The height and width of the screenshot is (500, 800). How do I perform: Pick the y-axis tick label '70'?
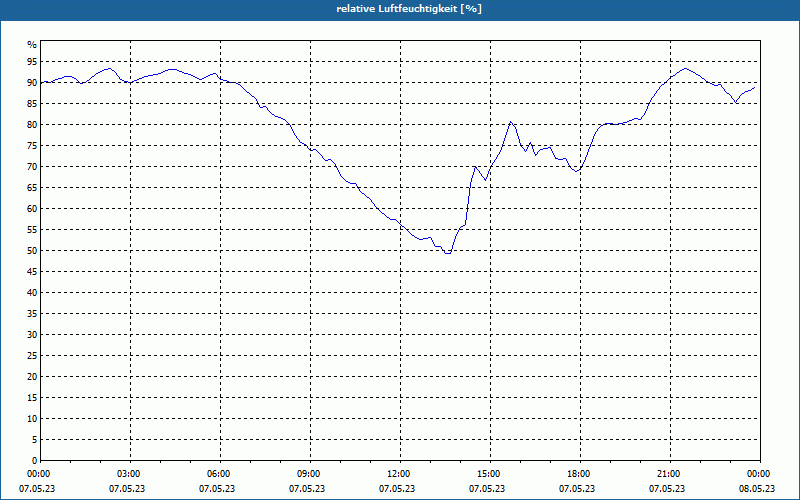(x=32, y=167)
